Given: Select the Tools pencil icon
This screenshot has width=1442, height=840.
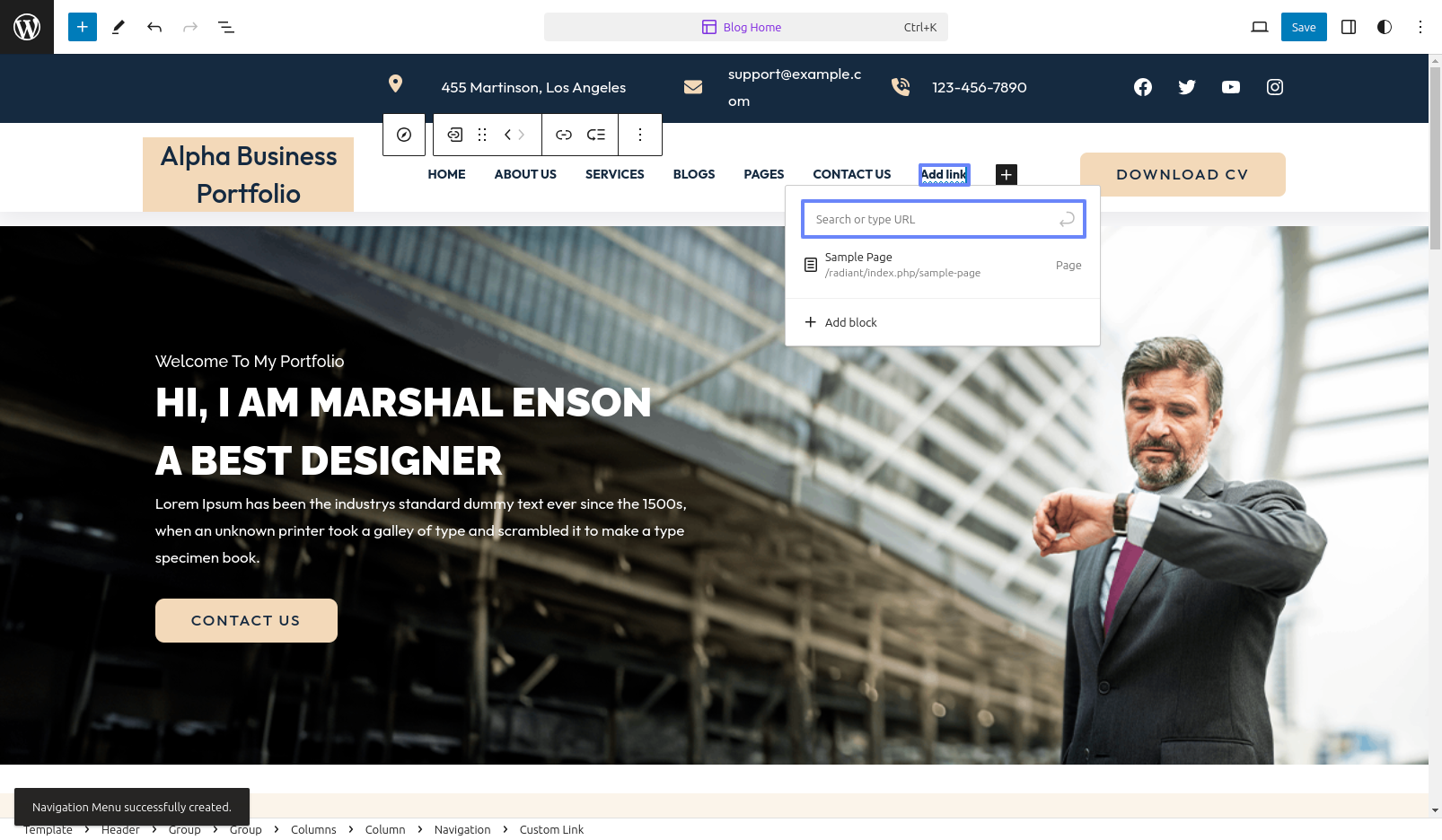Looking at the screenshot, I should [119, 27].
